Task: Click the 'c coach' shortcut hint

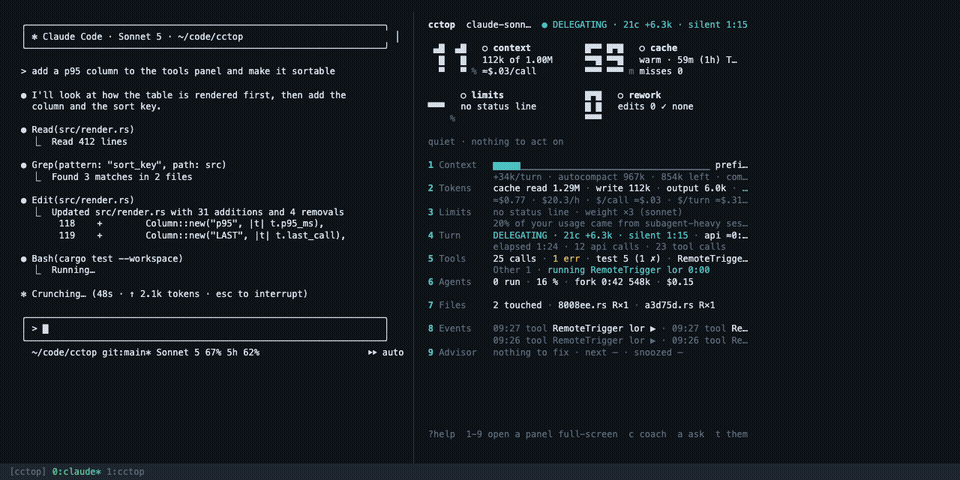Action: click(647, 434)
